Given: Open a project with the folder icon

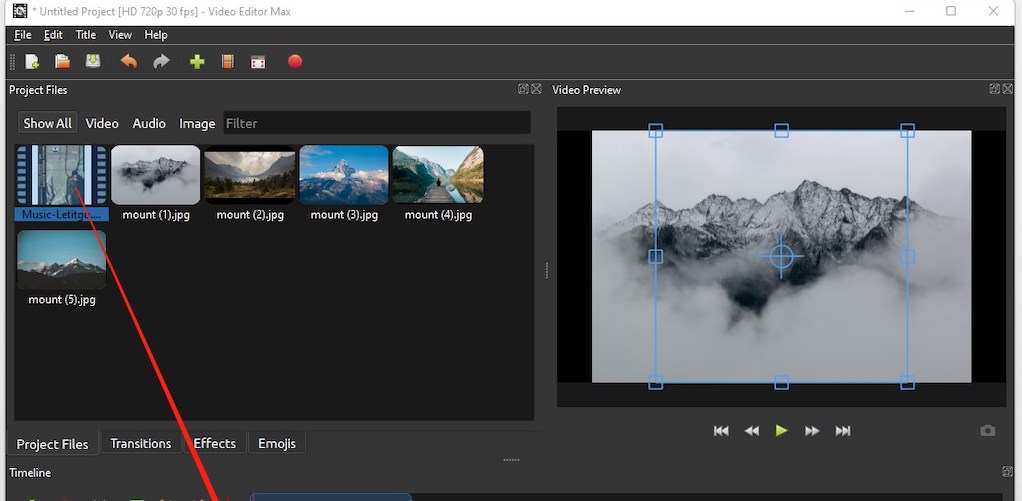Looking at the screenshot, I should [62, 62].
